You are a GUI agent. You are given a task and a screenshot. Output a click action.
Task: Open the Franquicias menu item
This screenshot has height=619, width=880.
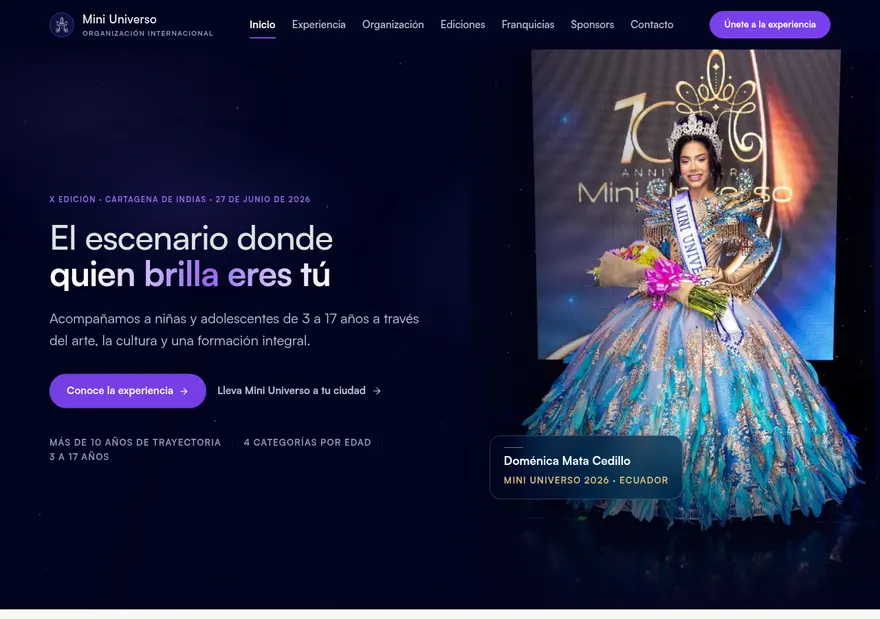point(528,25)
